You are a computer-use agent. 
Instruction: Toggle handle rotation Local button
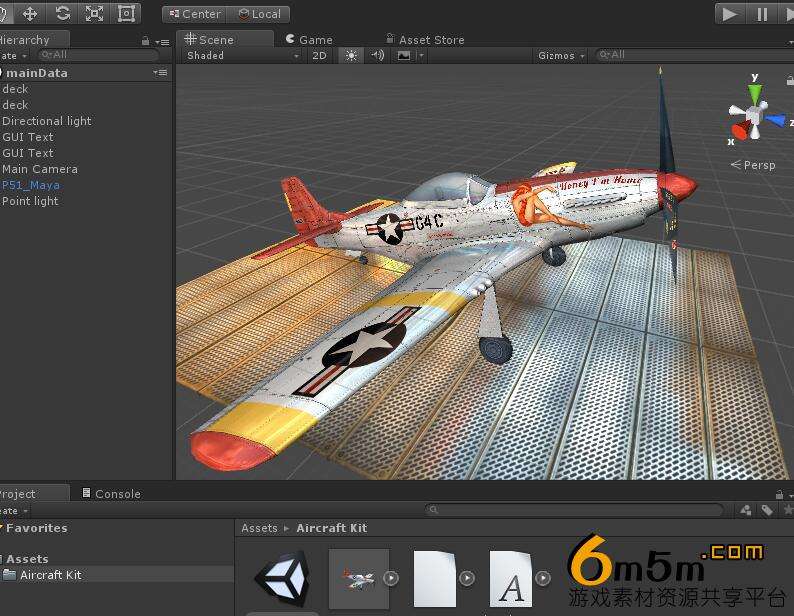(x=259, y=14)
